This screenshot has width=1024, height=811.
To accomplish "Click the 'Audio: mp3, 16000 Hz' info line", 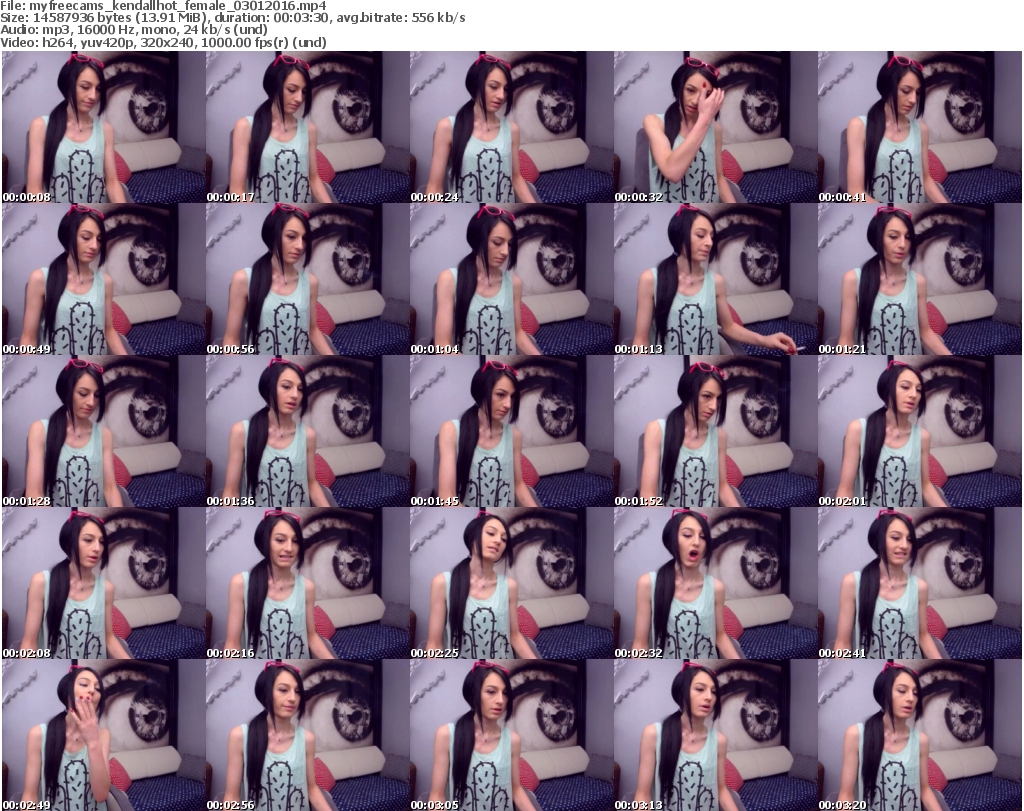I will click(x=134, y=30).
